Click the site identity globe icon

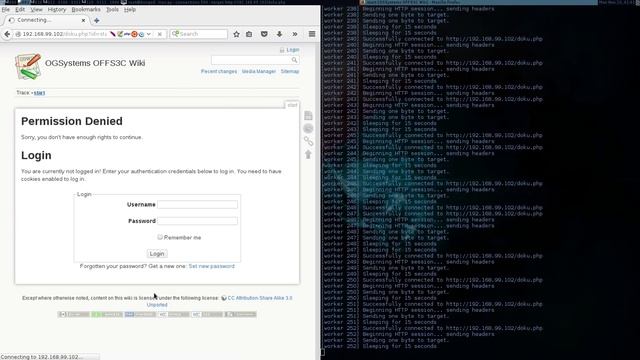[x=18, y=34]
